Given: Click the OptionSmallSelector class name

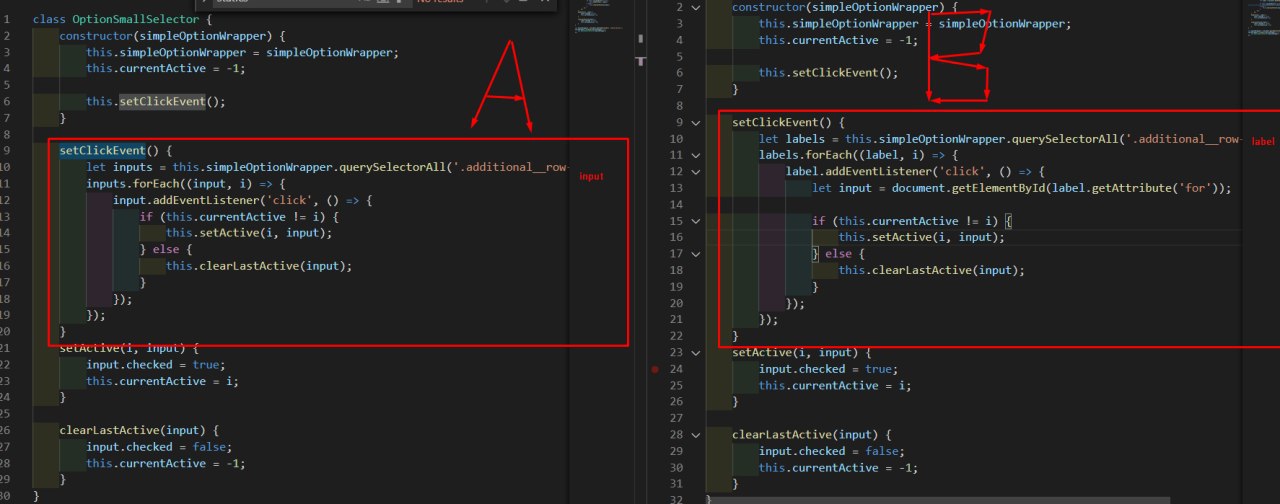Looking at the screenshot, I should tap(135, 19).
